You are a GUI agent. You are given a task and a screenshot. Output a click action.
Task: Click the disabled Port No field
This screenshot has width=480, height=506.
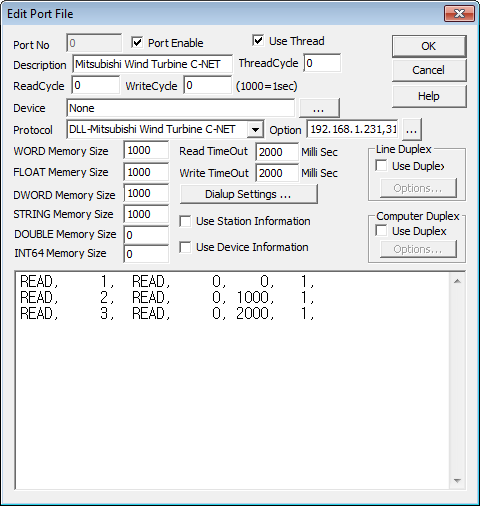point(94,43)
